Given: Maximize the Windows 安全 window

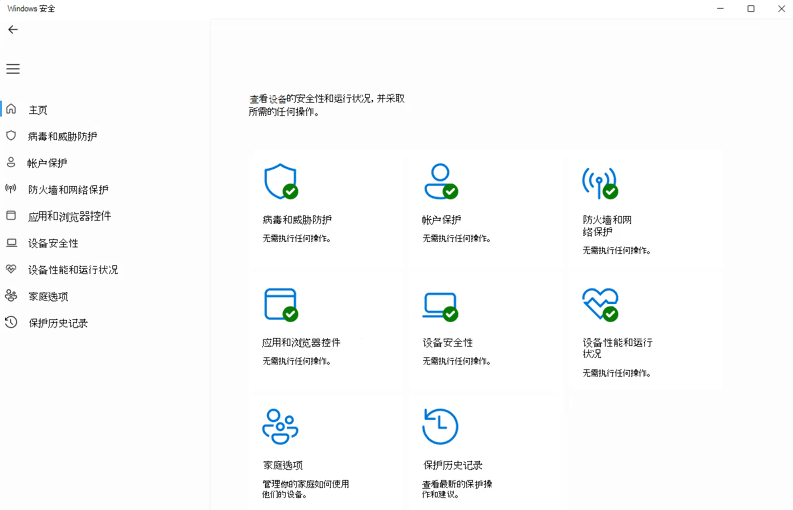Looking at the screenshot, I should click(x=751, y=9).
